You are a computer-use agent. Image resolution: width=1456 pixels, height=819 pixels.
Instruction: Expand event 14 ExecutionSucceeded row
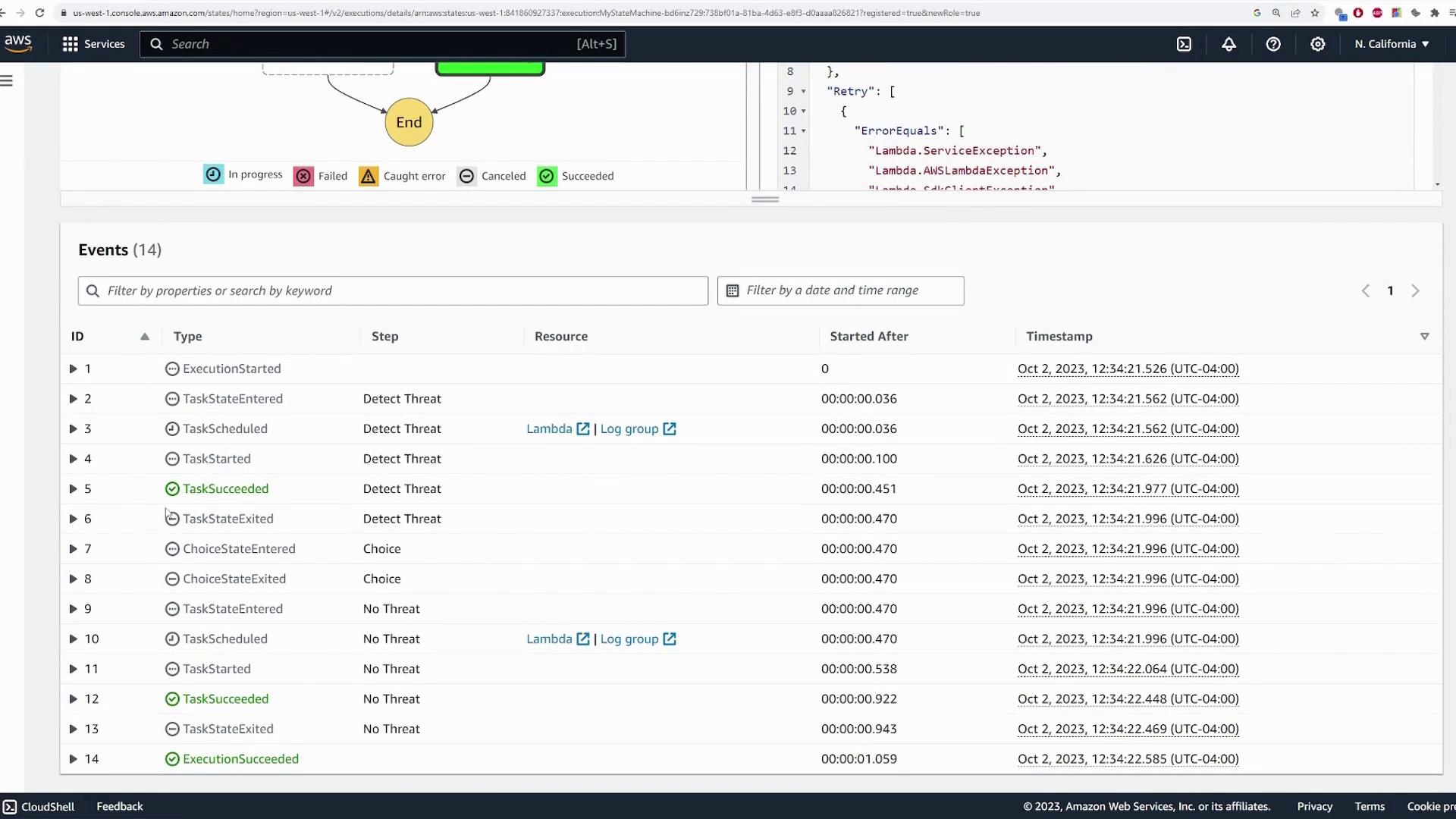tap(73, 759)
